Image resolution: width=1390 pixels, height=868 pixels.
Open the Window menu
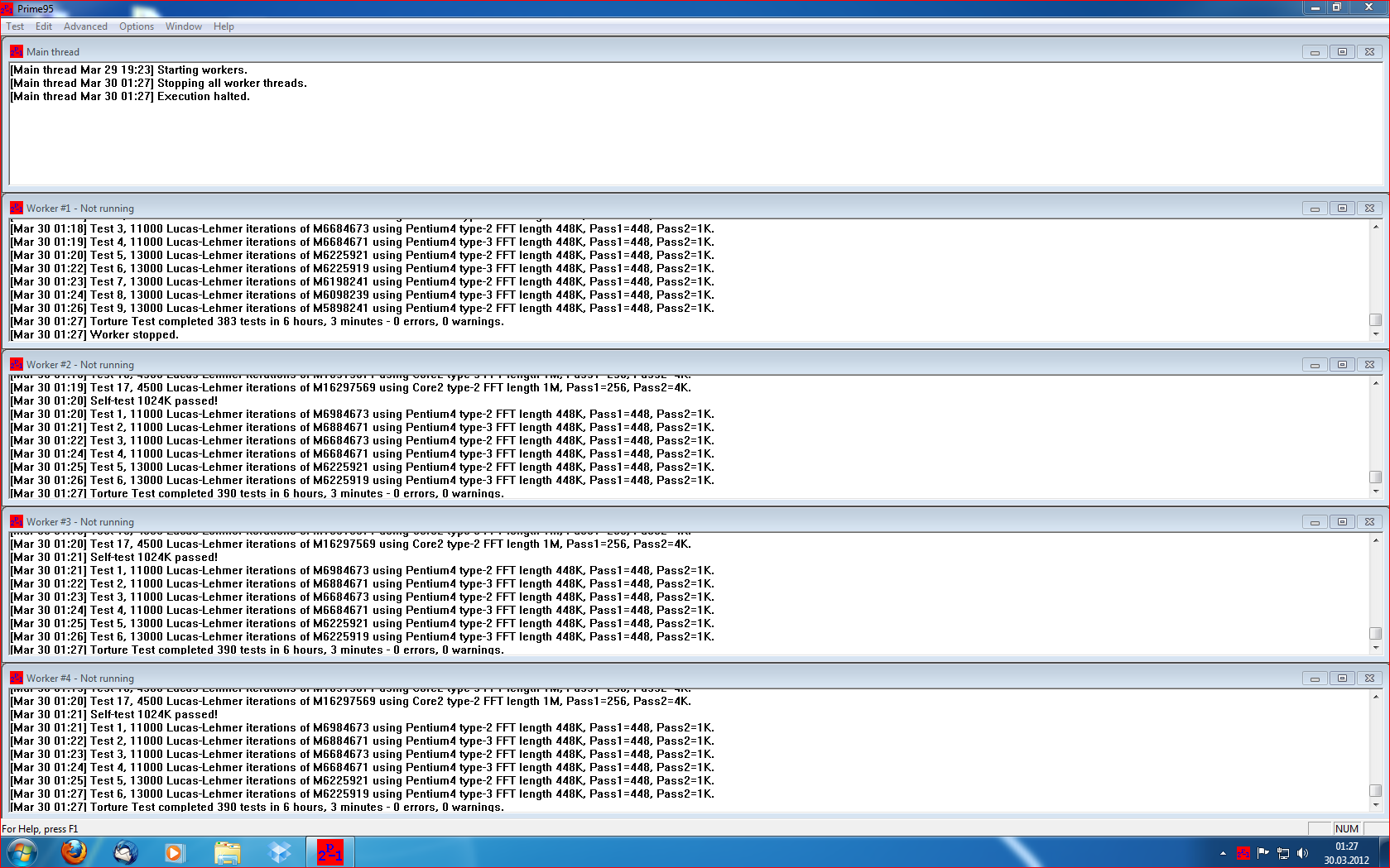tap(184, 26)
